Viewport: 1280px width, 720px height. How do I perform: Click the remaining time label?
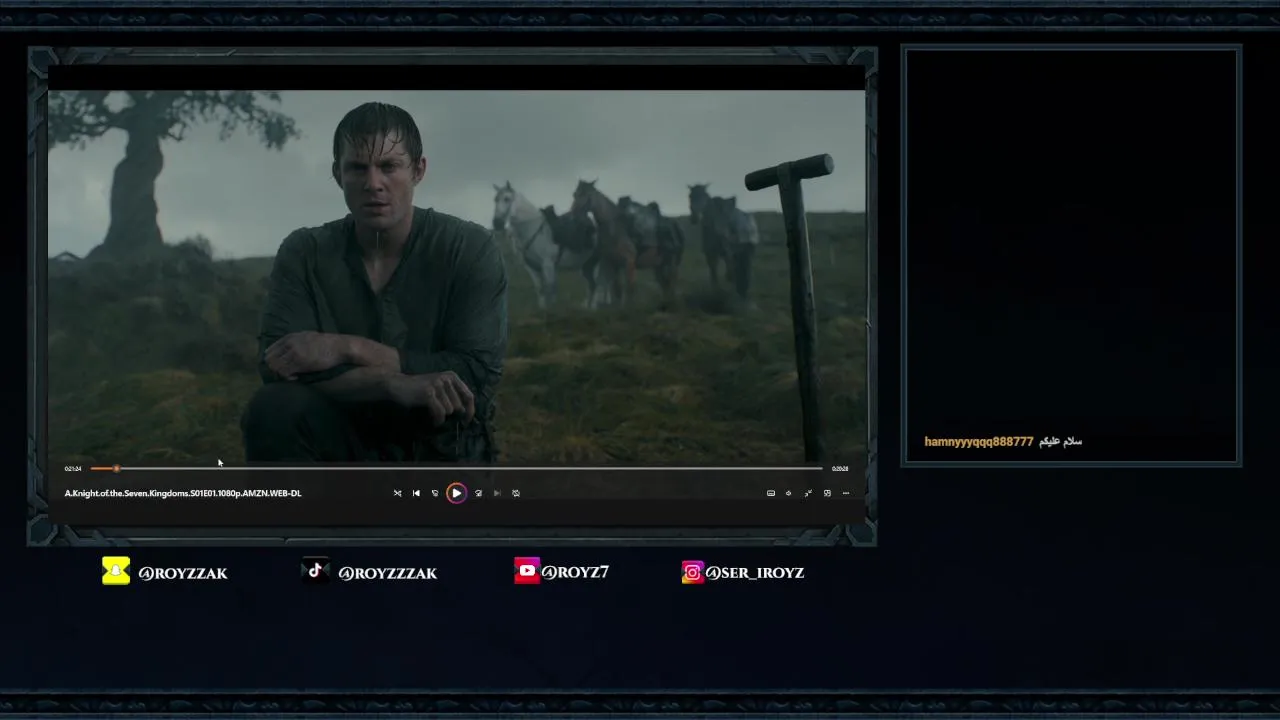[x=840, y=469]
